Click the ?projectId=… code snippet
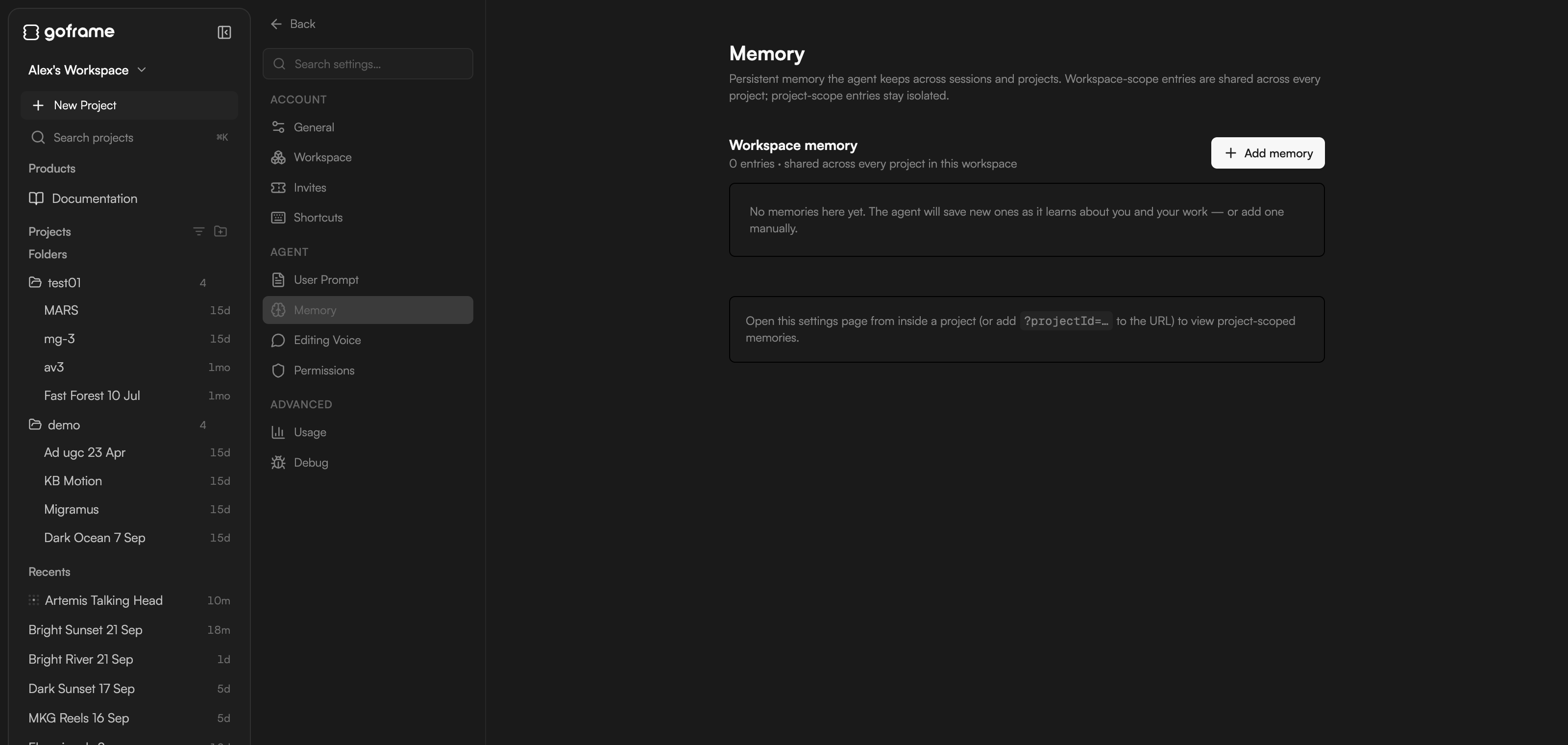The height and width of the screenshot is (745, 1568). coord(1066,321)
